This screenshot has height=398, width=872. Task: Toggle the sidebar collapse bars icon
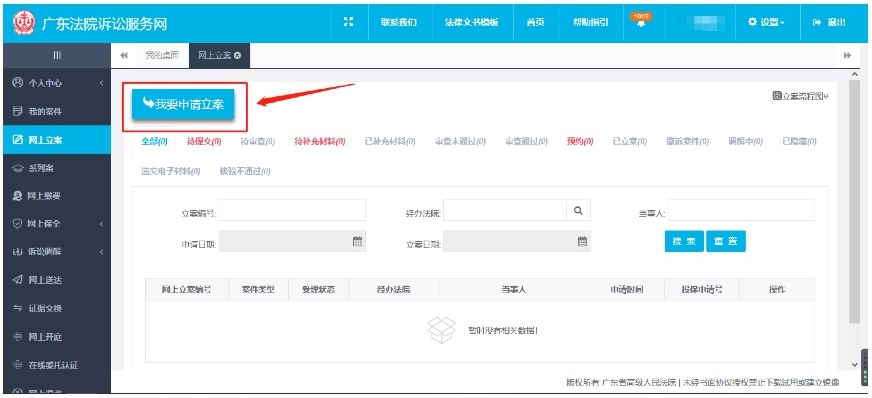click(57, 55)
